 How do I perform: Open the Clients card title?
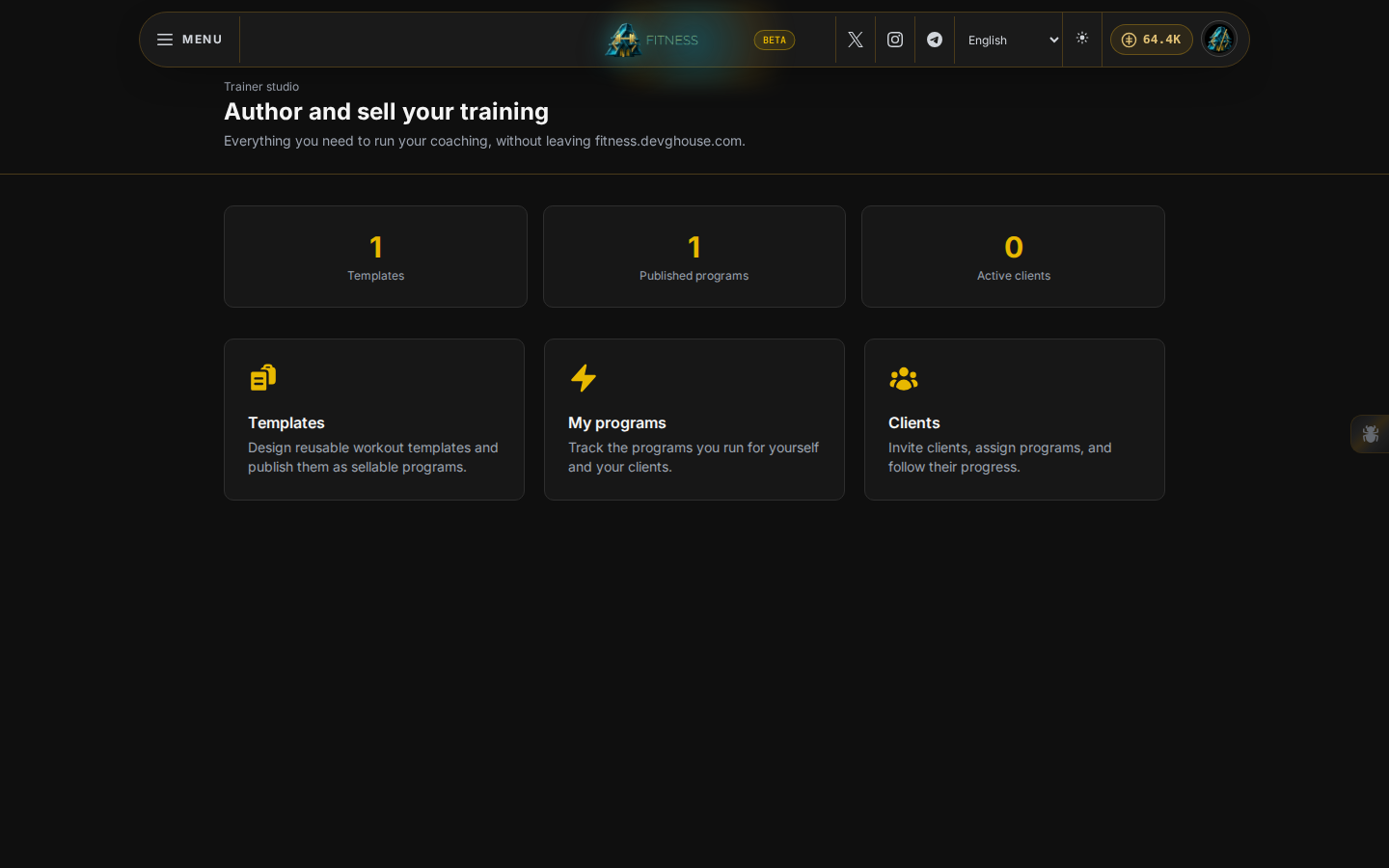(x=914, y=422)
